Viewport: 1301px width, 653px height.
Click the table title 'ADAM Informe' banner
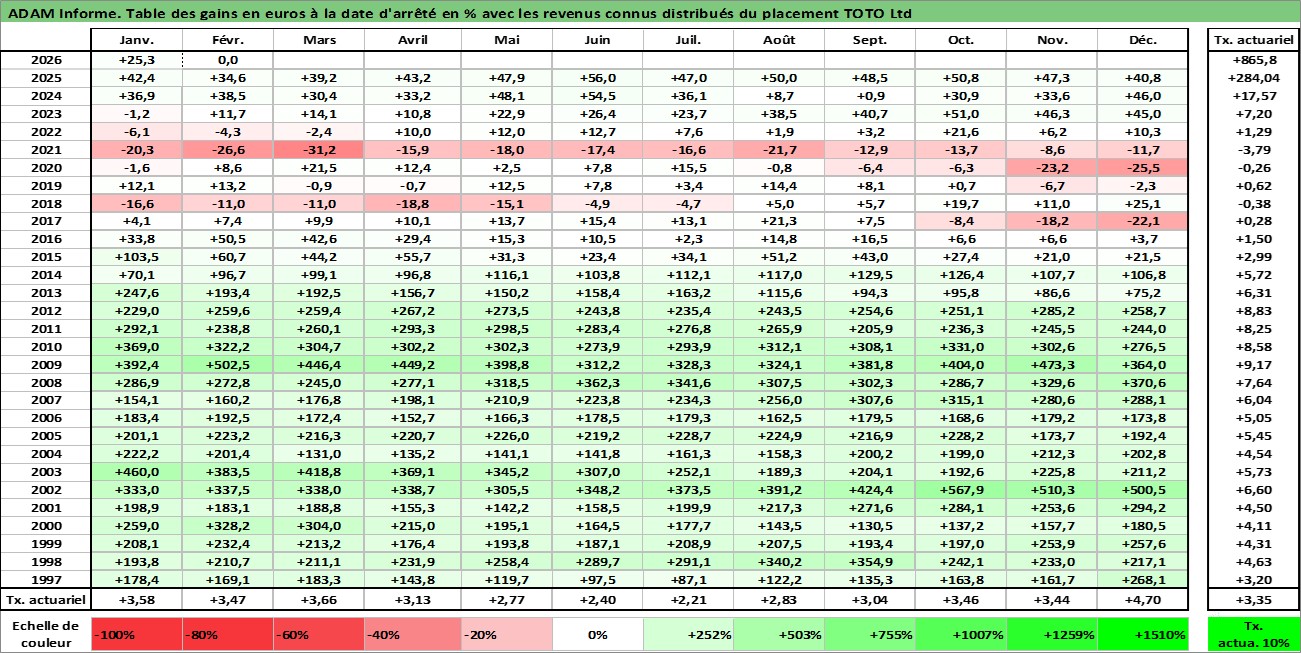click(x=650, y=14)
